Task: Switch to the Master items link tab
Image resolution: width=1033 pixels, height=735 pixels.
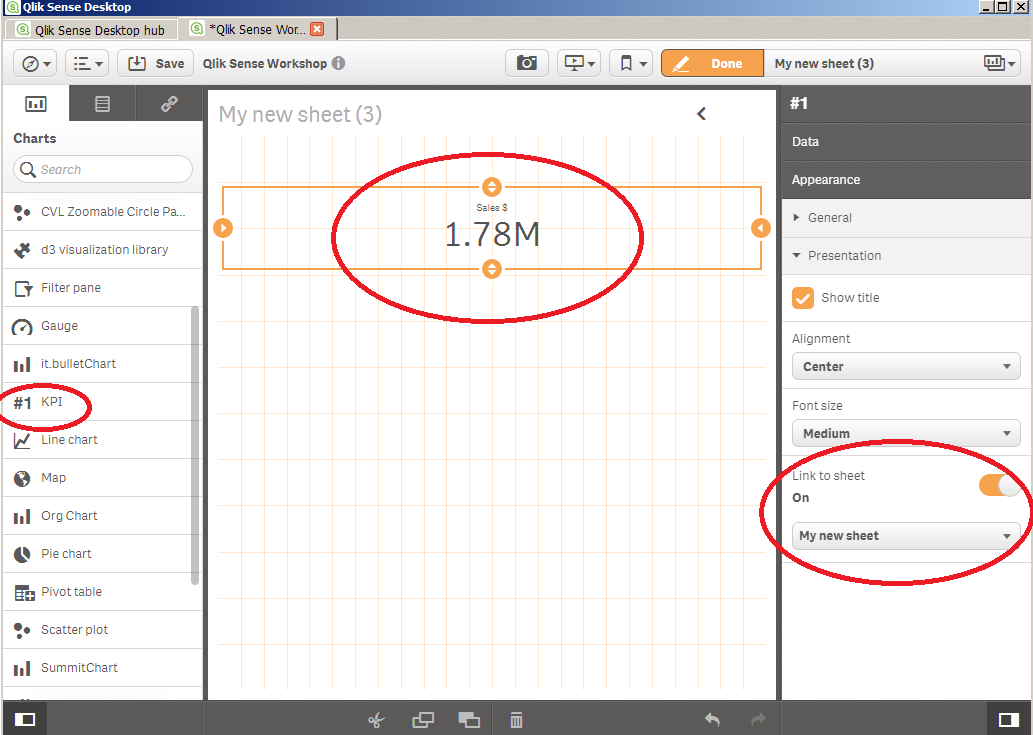Action: pos(169,103)
